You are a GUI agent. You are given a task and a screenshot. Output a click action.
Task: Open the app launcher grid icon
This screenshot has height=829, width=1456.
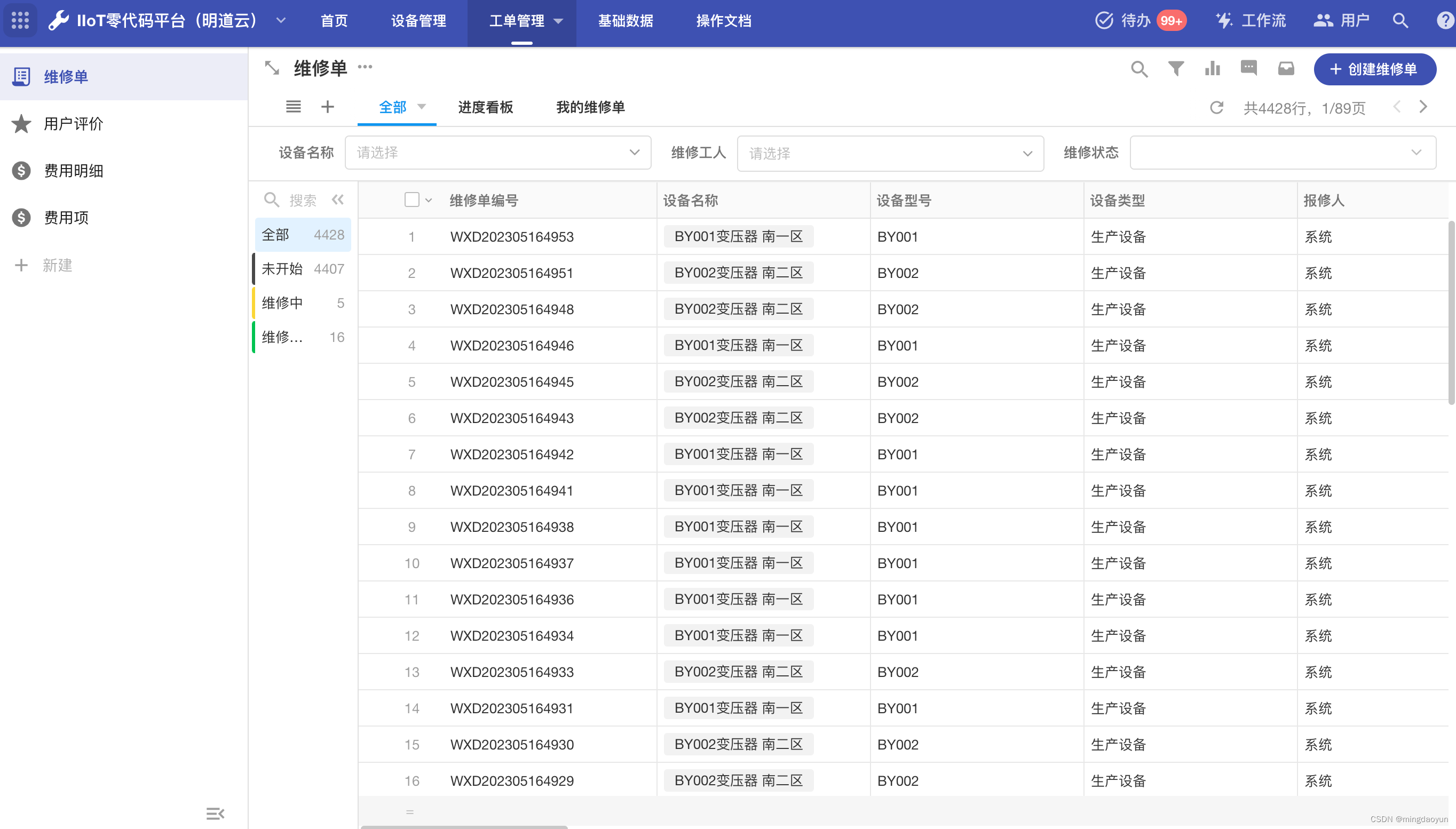click(20, 21)
